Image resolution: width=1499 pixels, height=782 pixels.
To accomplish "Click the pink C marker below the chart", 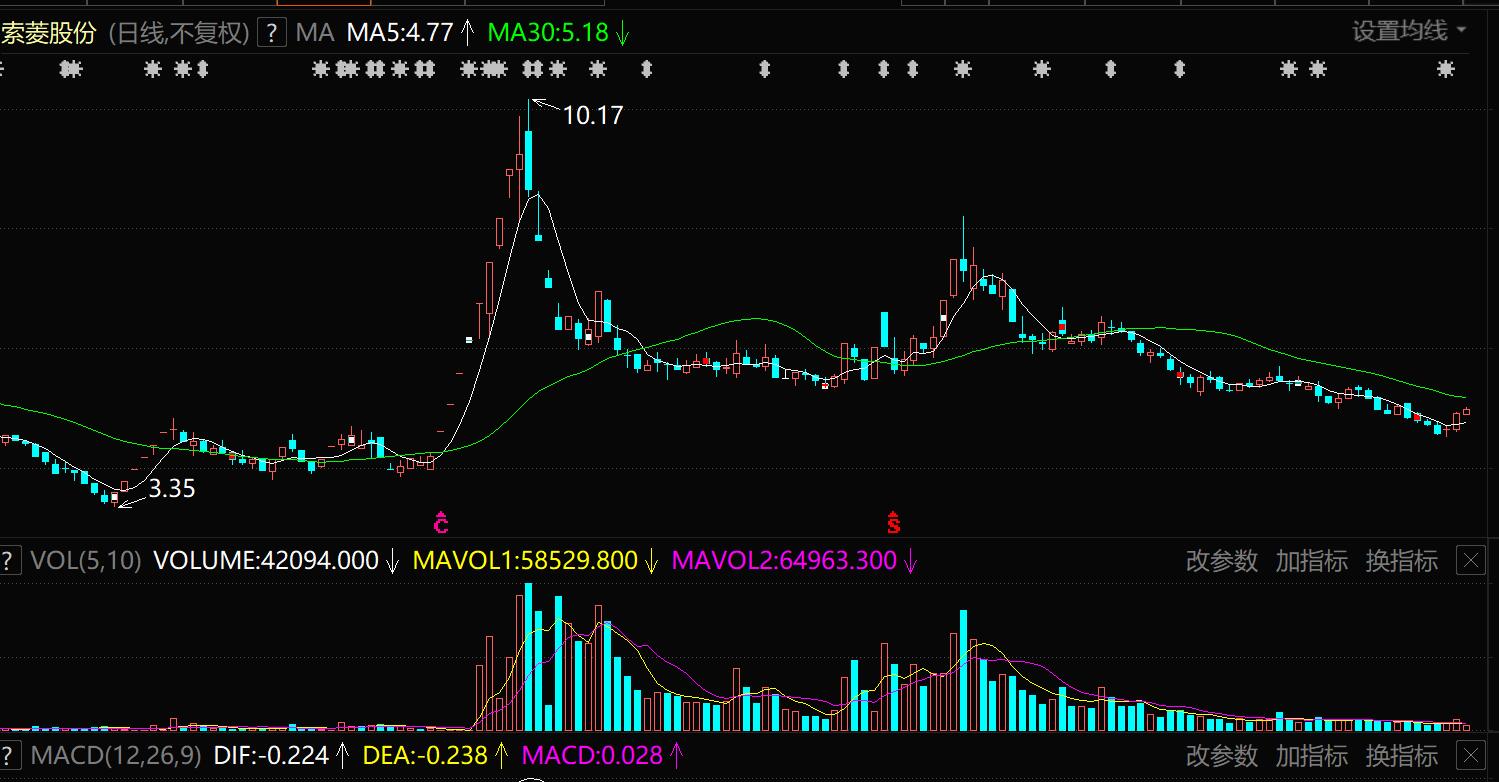I will pos(441,522).
